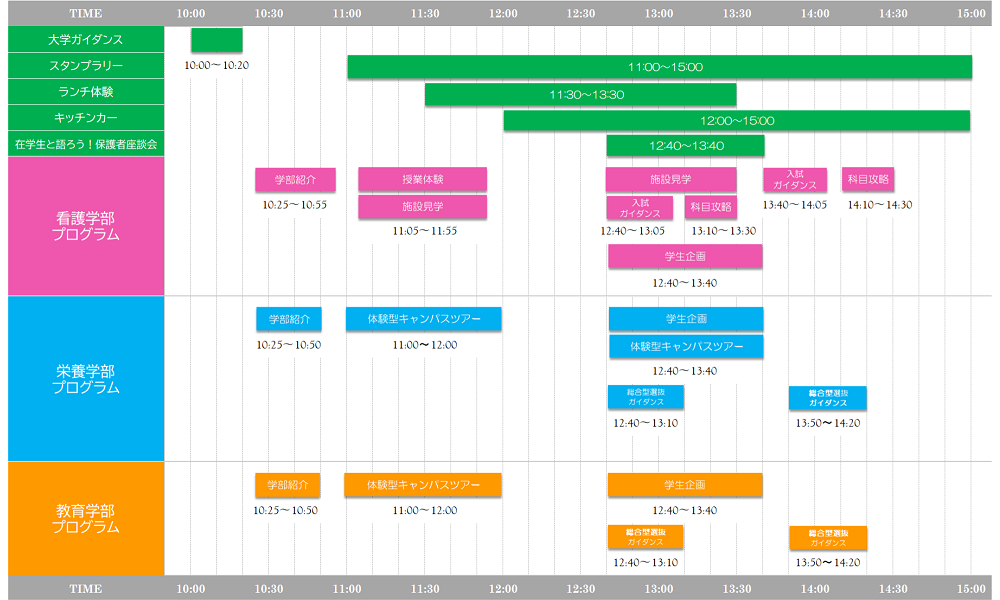Image resolution: width=1000 pixels, height=600 pixels.
Task: Click the orange 教育学部プログラム category label
Action: coord(85,518)
